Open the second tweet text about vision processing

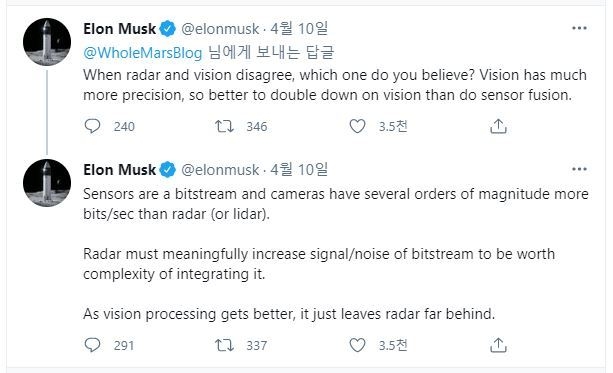(289, 314)
